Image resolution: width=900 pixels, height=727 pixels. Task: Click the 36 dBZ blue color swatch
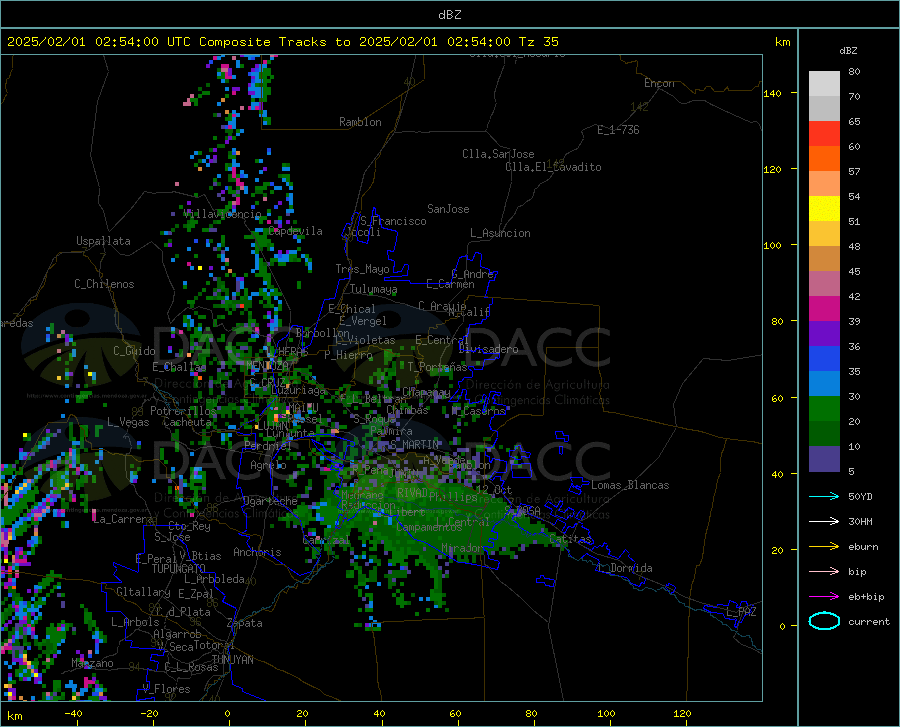pos(824,359)
